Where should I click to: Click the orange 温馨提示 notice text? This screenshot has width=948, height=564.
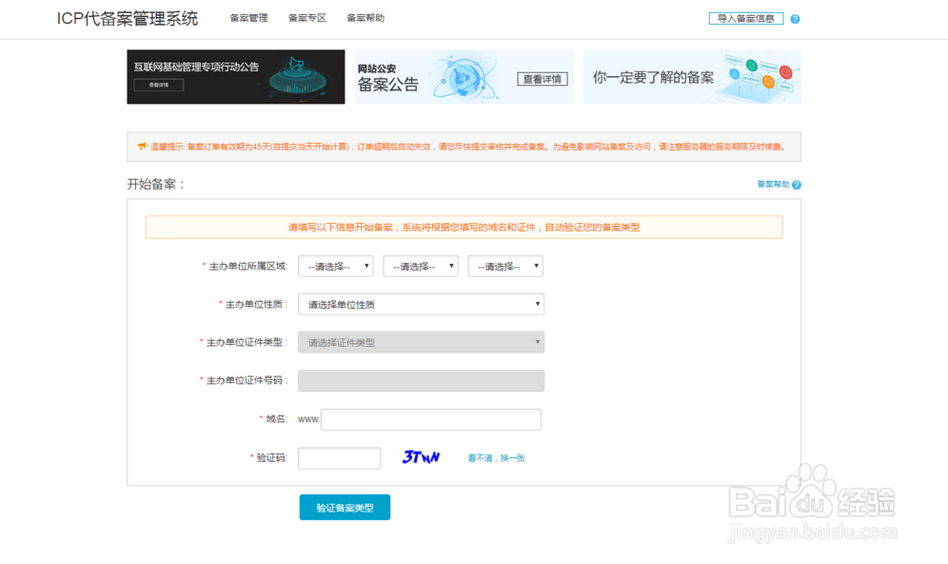(467, 146)
